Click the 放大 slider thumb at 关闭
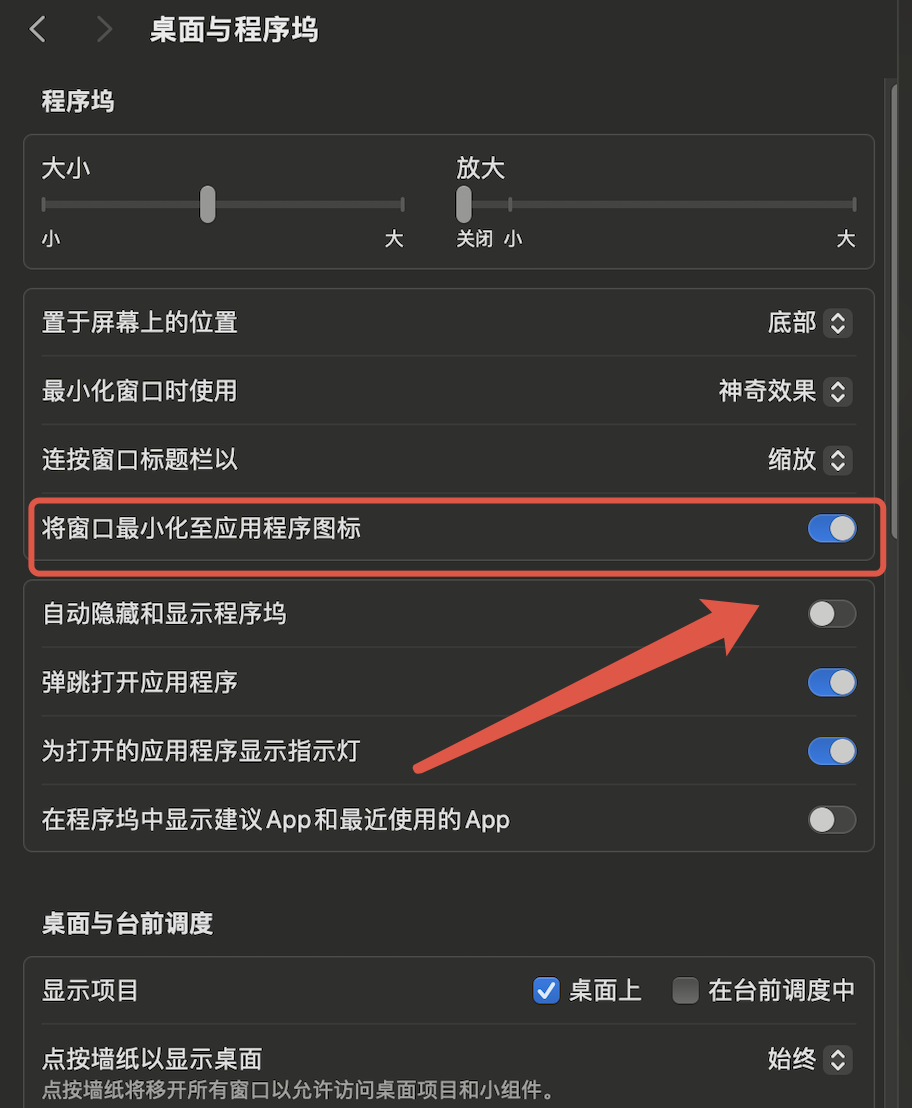This screenshot has width=912, height=1108. [x=463, y=204]
